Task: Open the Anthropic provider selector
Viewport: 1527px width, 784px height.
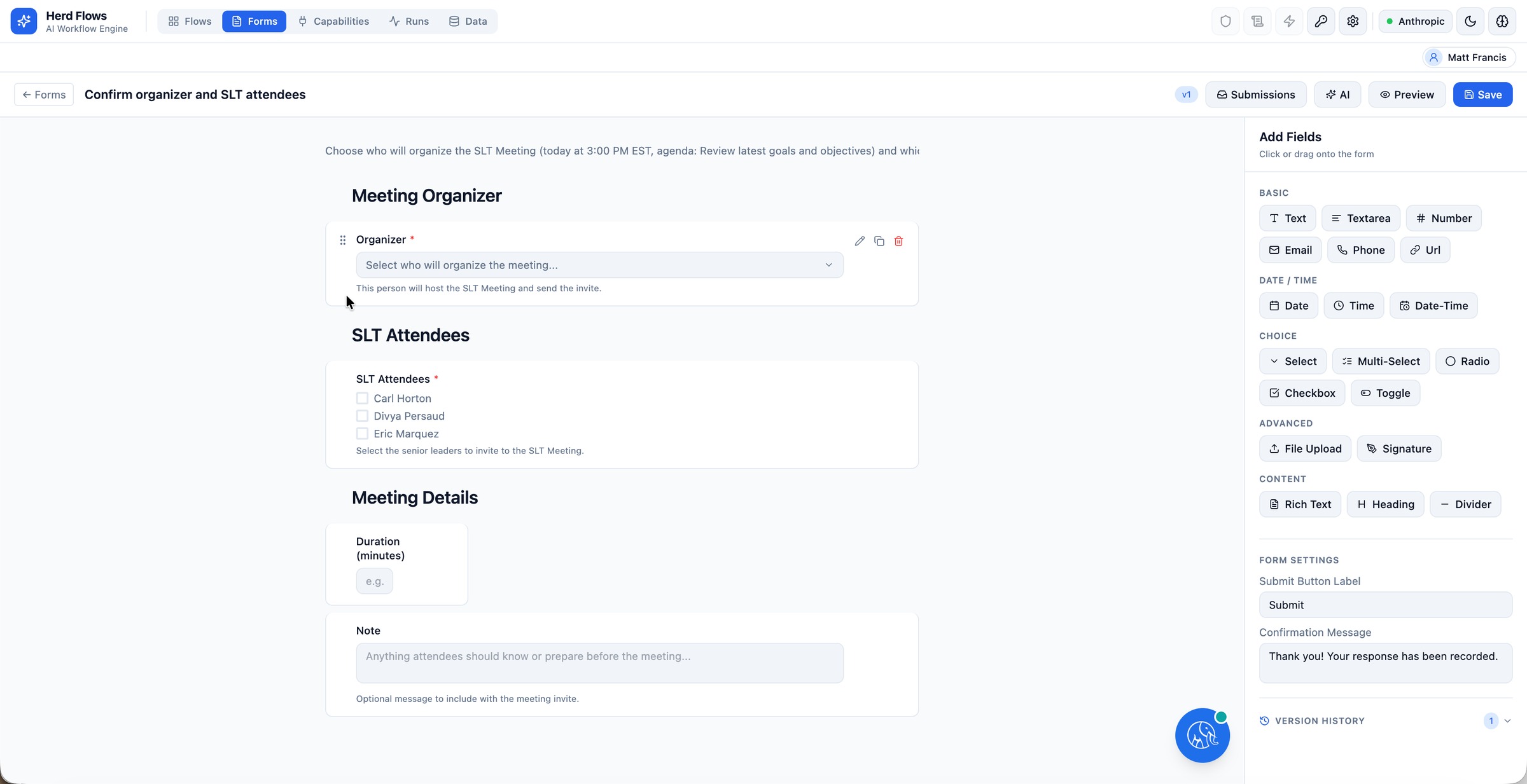Action: pyautogui.click(x=1415, y=22)
